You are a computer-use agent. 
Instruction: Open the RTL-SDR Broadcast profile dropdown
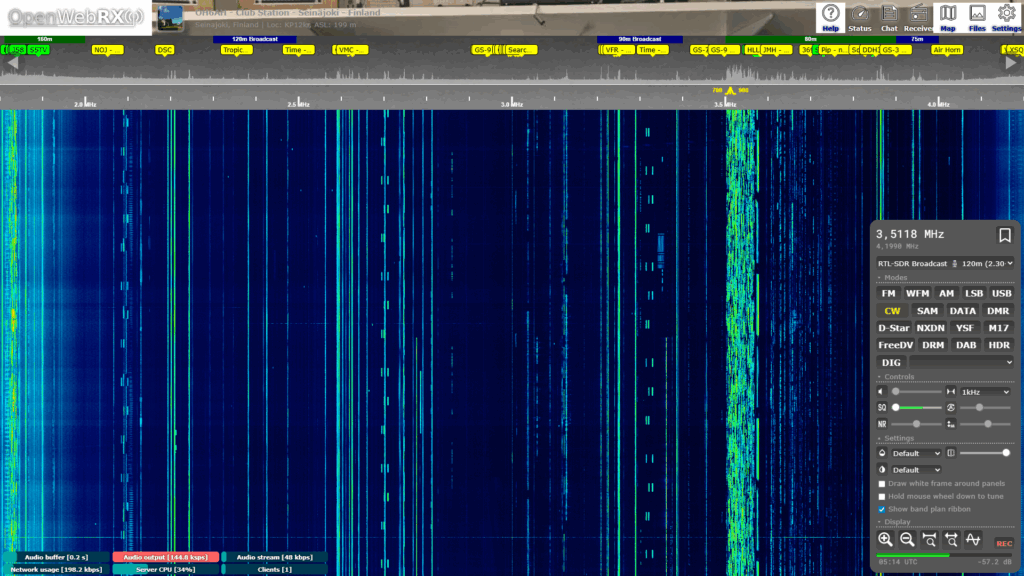945,263
